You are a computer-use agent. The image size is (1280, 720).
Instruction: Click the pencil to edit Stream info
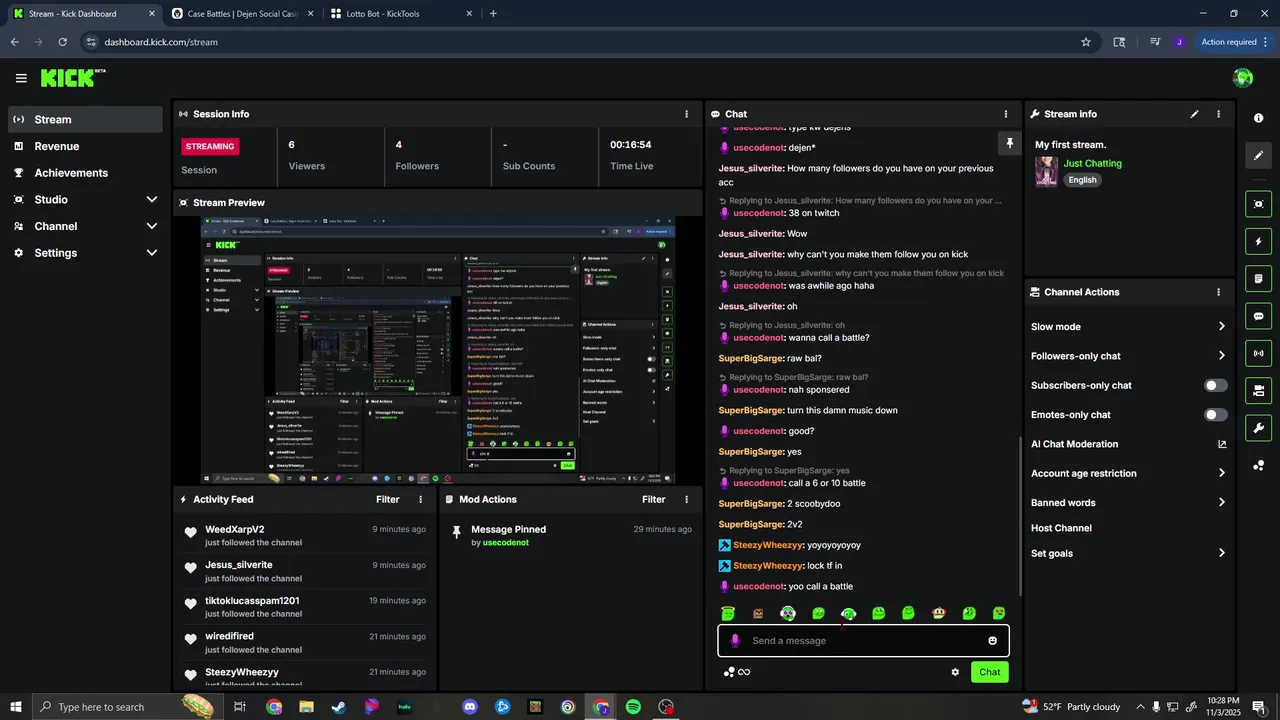pos(1194,114)
